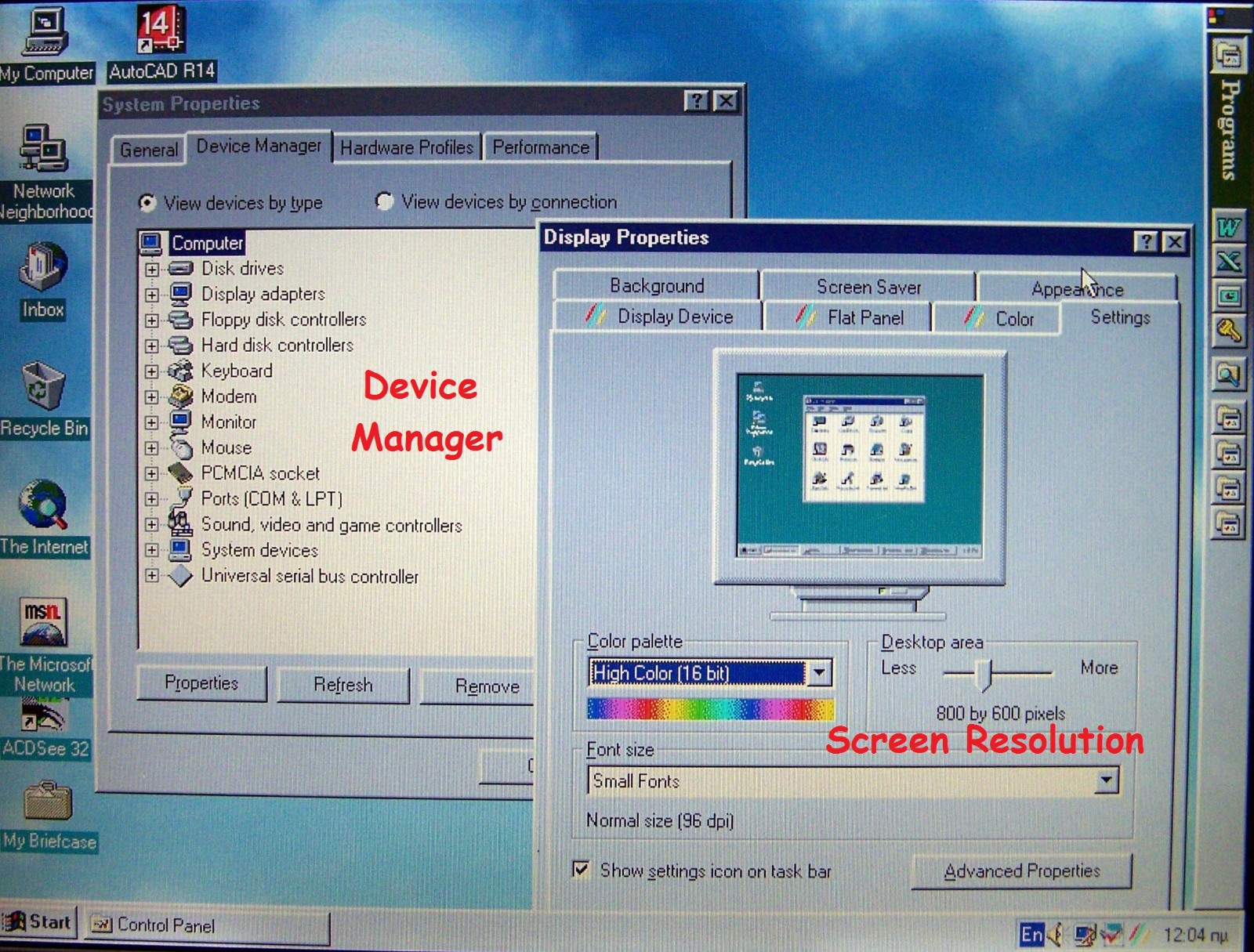Open the Appearance tab in Display Properties
The image size is (1254, 952).
coord(1077,289)
